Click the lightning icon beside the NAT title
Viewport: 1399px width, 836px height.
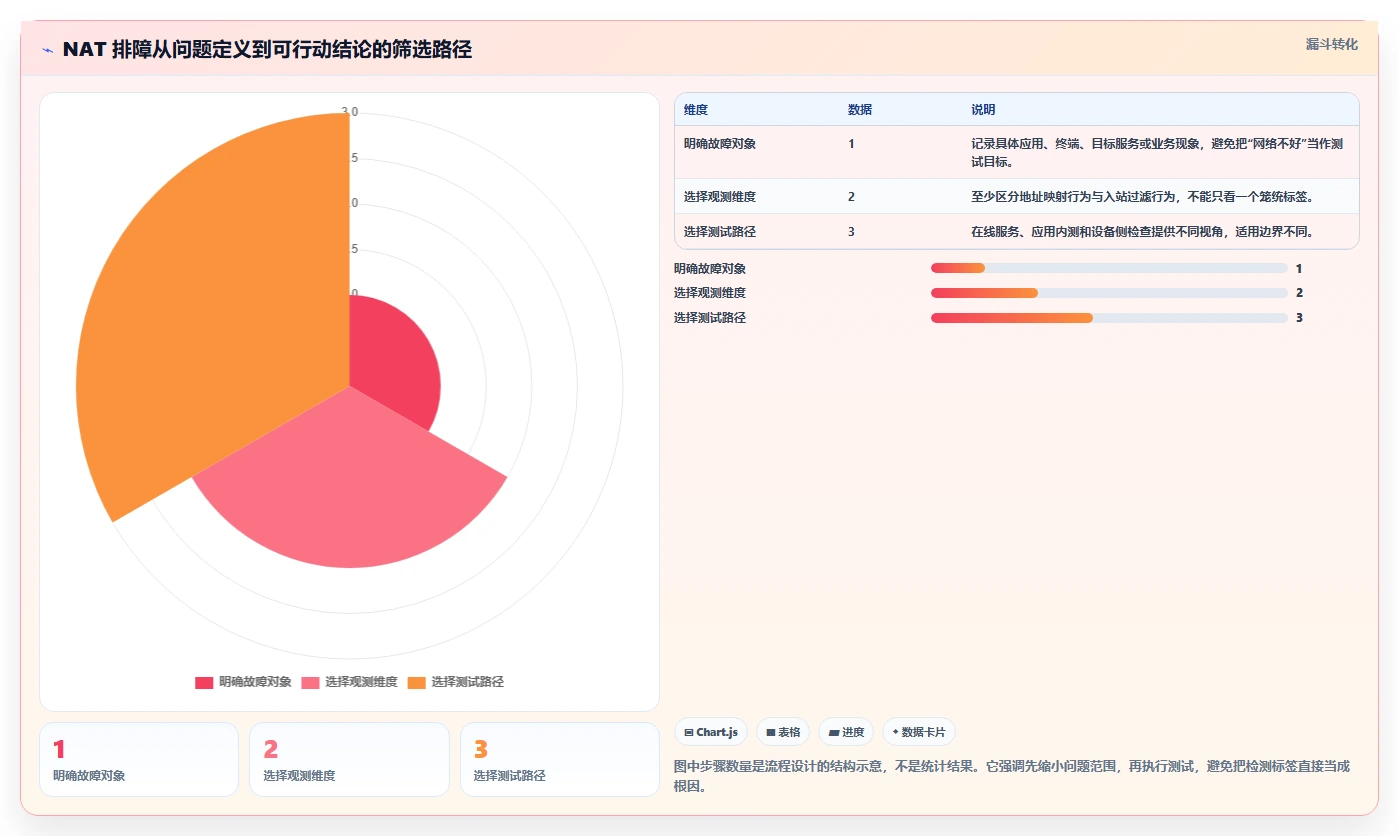pyautogui.click(x=48, y=49)
